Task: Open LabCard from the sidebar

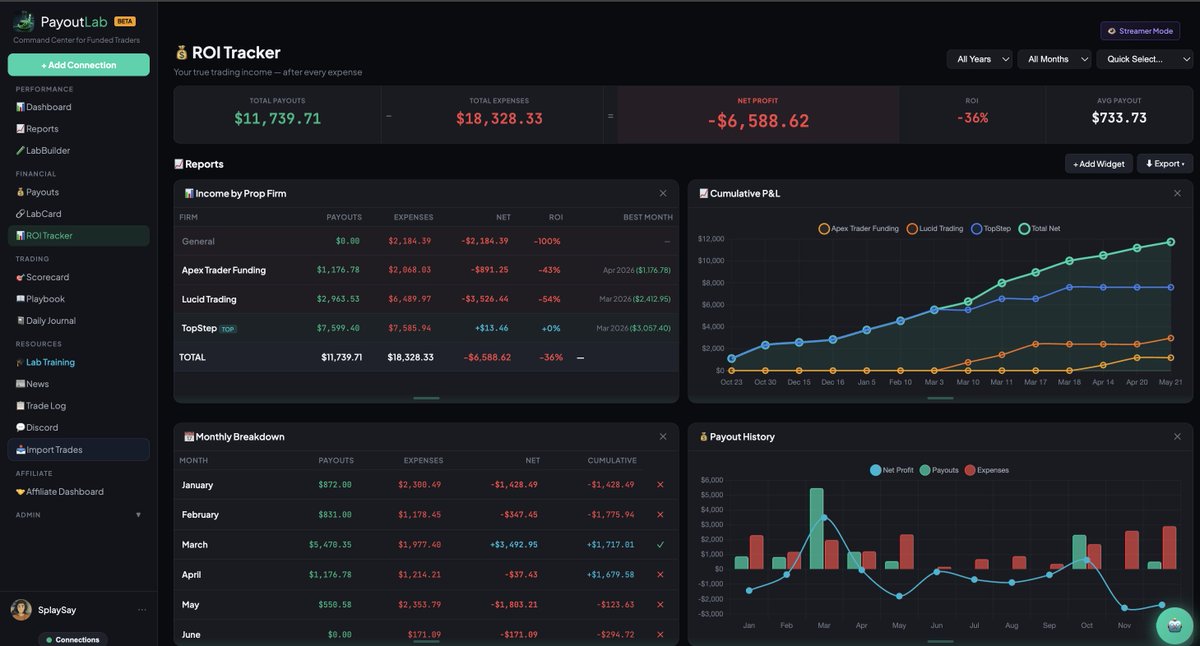Action: pyautogui.click(x=38, y=214)
